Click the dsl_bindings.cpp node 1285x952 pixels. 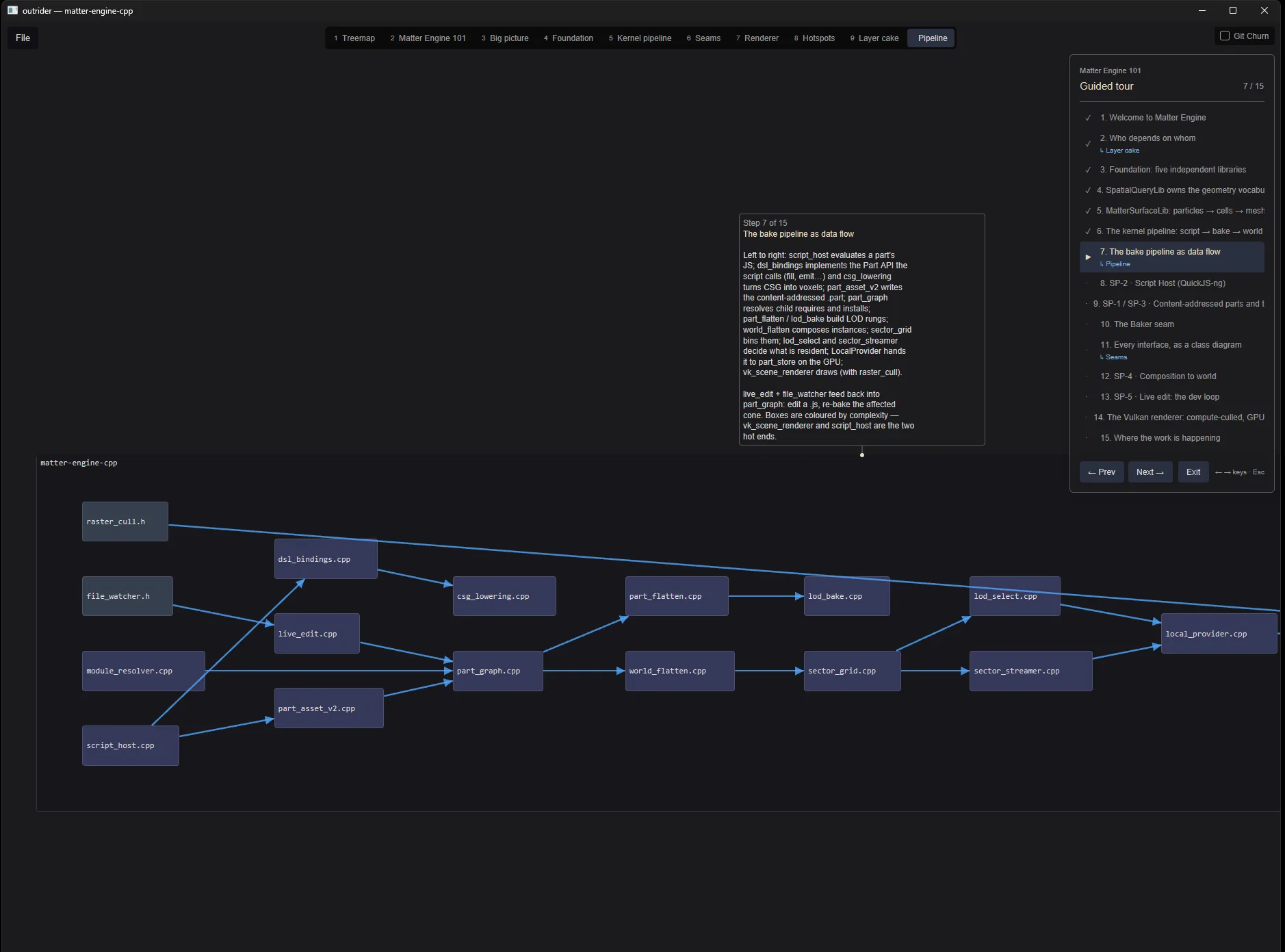pyautogui.click(x=326, y=559)
